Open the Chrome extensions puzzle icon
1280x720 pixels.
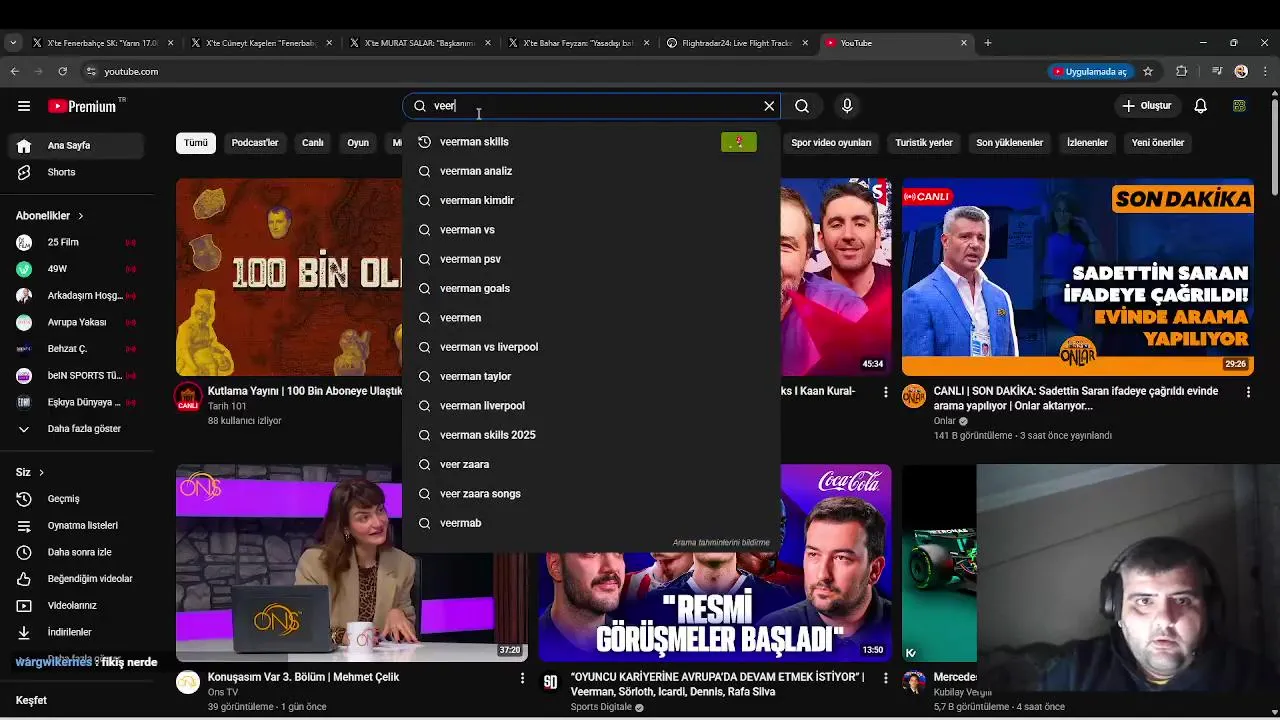tap(1182, 71)
